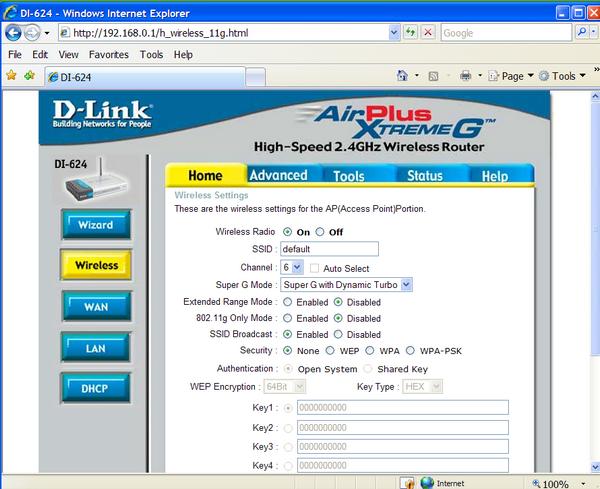Turn Wireless Radio On
The width and height of the screenshot is (600, 489).
pos(287,232)
